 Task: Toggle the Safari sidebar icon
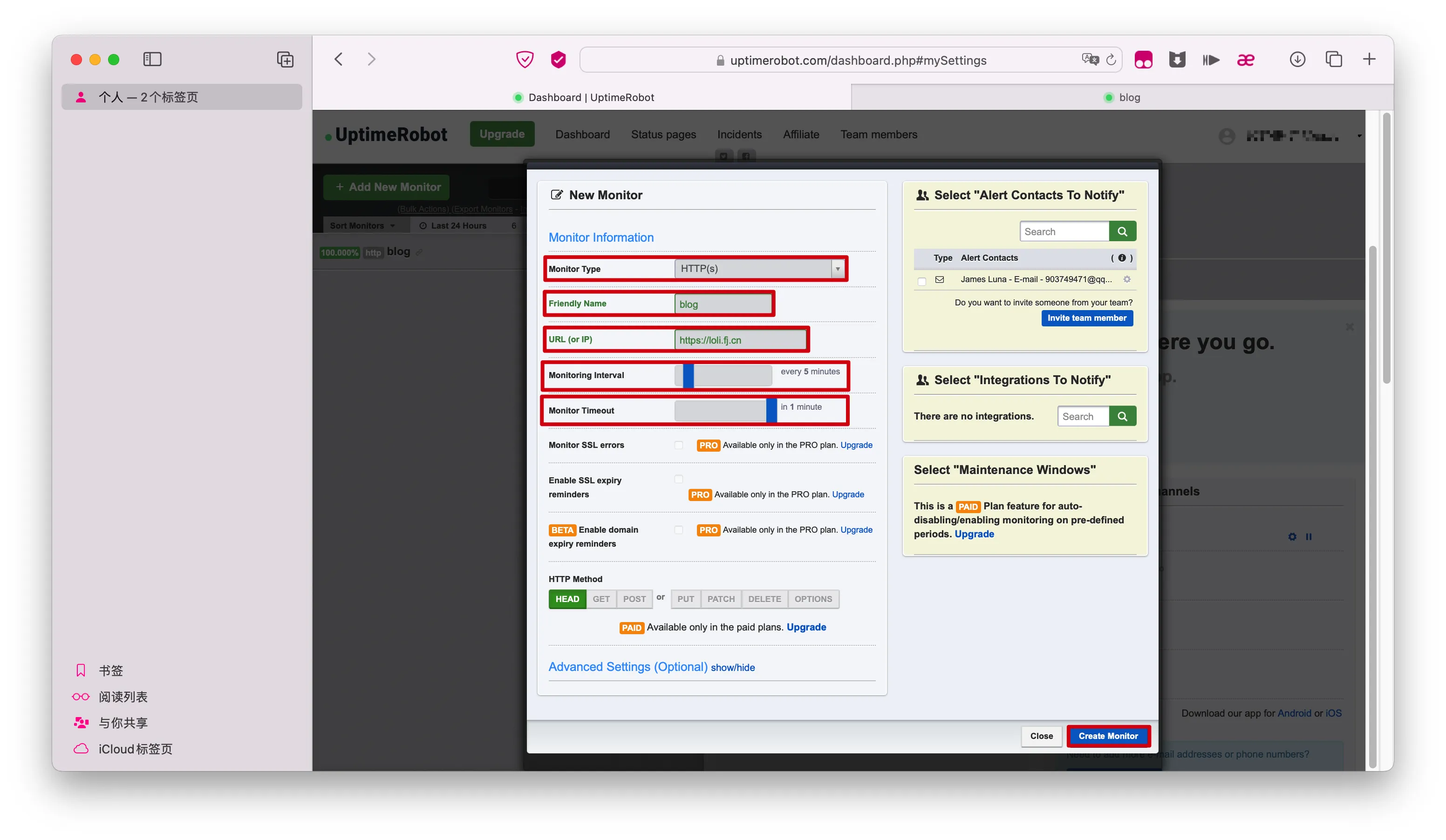coord(152,59)
